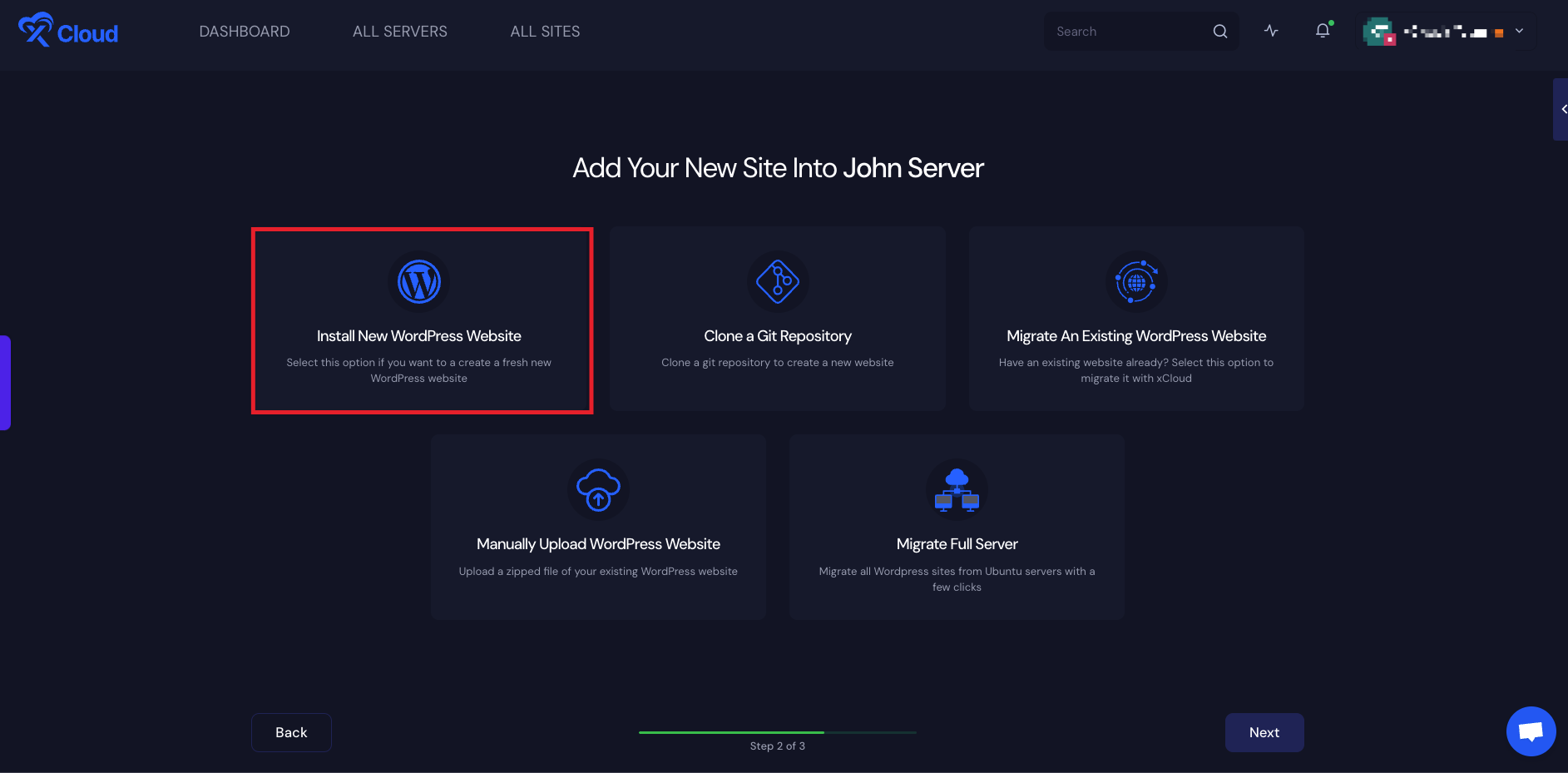Viewport: 1568px width, 773px height.
Task: Open the live chat bubble
Action: [1531, 731]
